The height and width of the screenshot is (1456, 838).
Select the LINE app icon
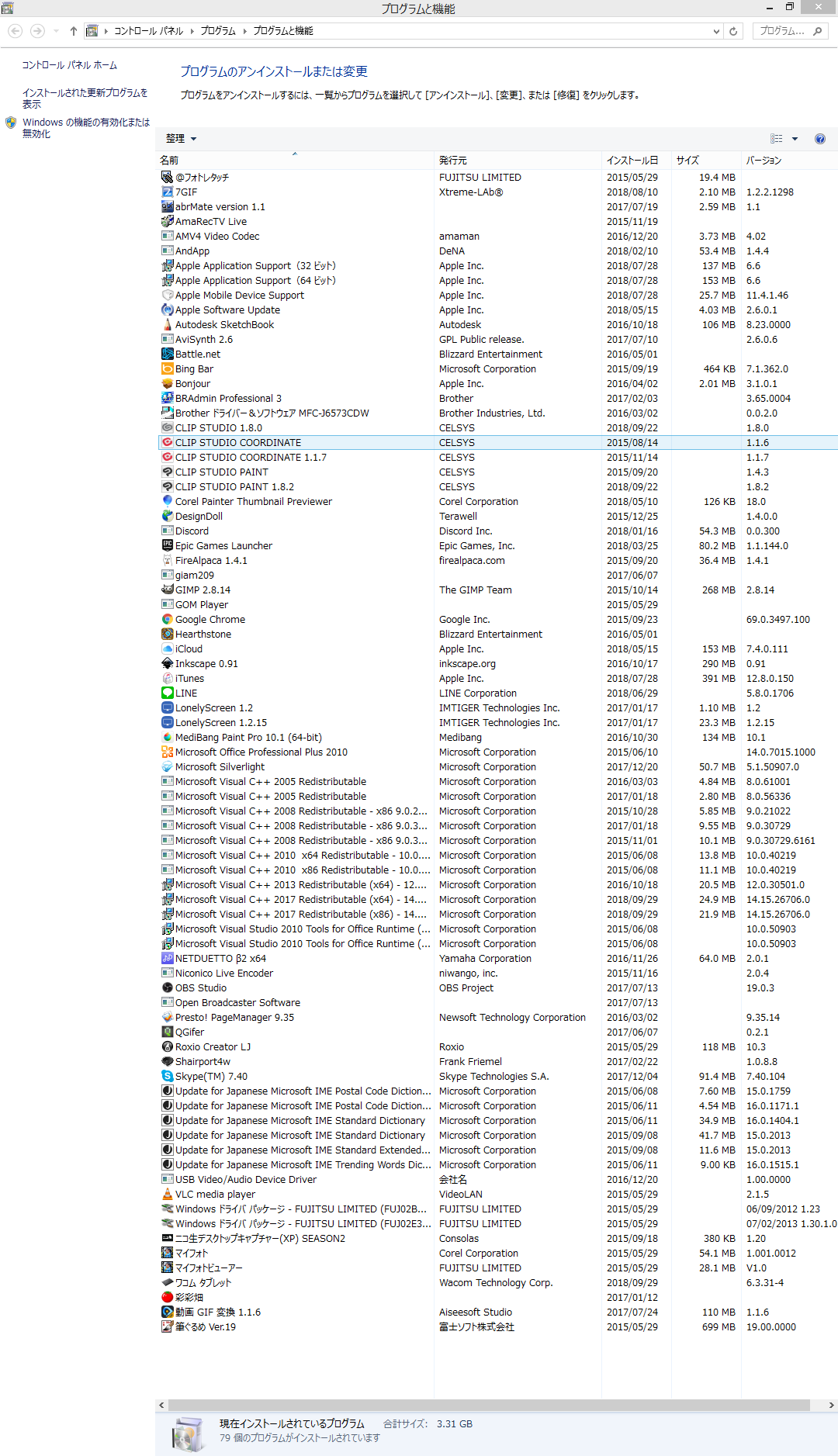167,693
